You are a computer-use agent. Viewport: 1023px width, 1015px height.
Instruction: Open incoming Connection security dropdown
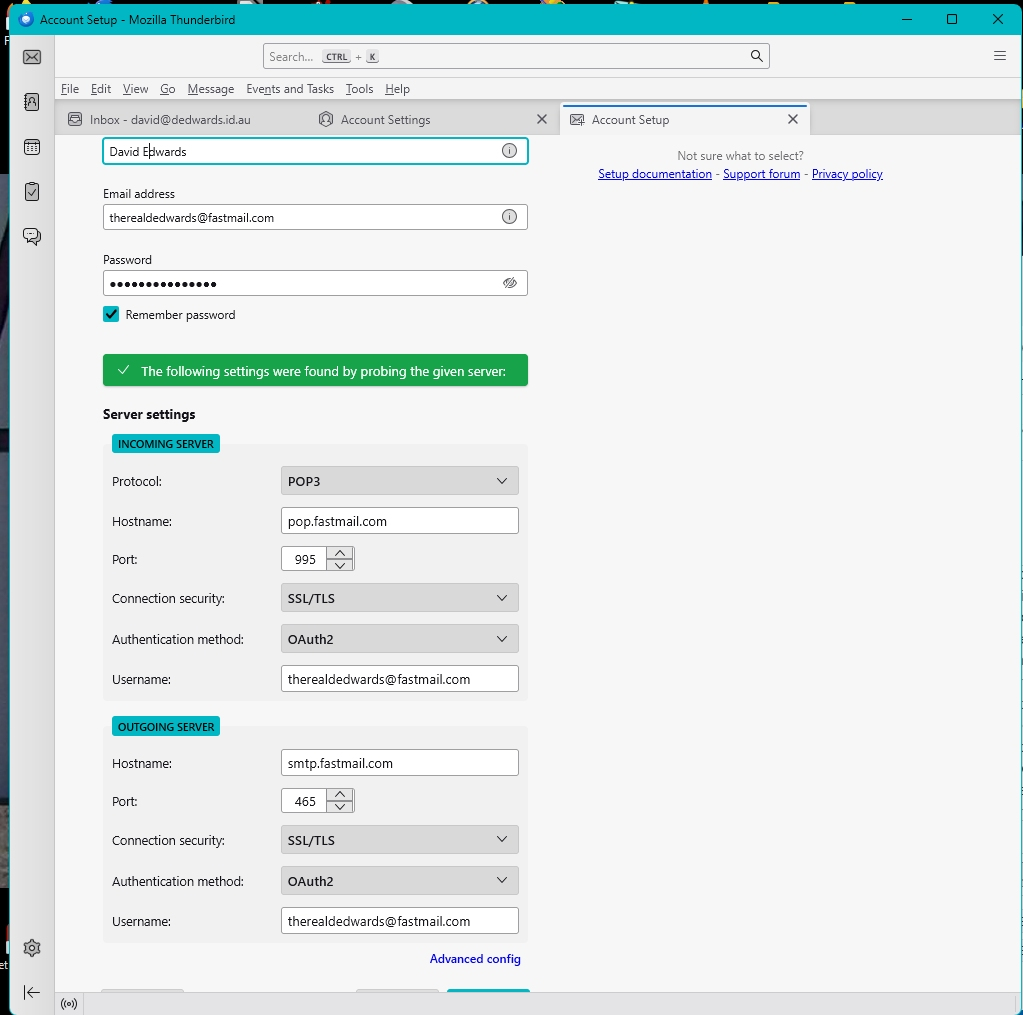[399, 598]
